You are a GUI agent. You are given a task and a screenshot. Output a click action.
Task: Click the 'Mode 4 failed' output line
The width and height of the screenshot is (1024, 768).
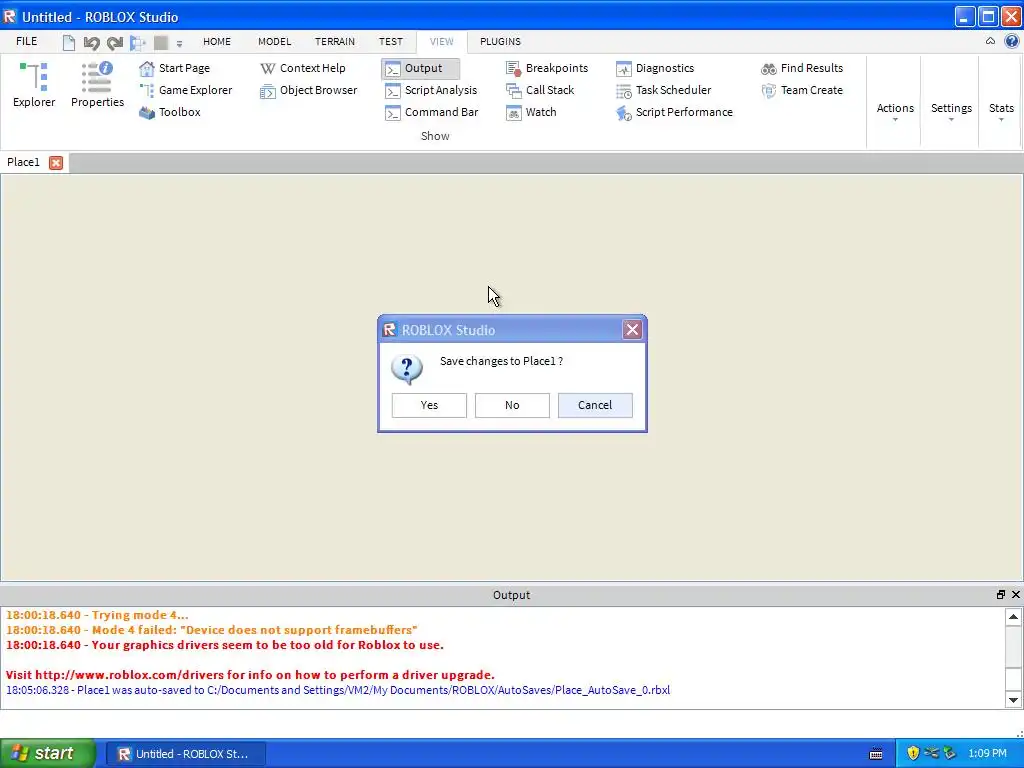(212, 630)
